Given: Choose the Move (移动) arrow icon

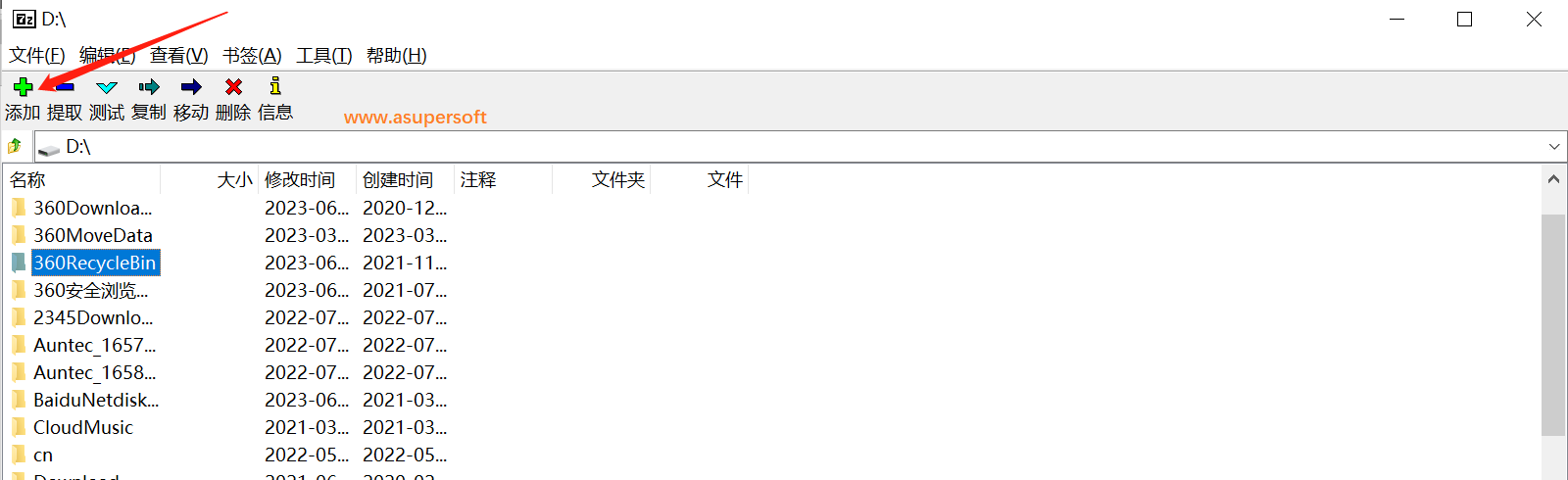Looking at the screenshot, I should click(x=191, y=87).
